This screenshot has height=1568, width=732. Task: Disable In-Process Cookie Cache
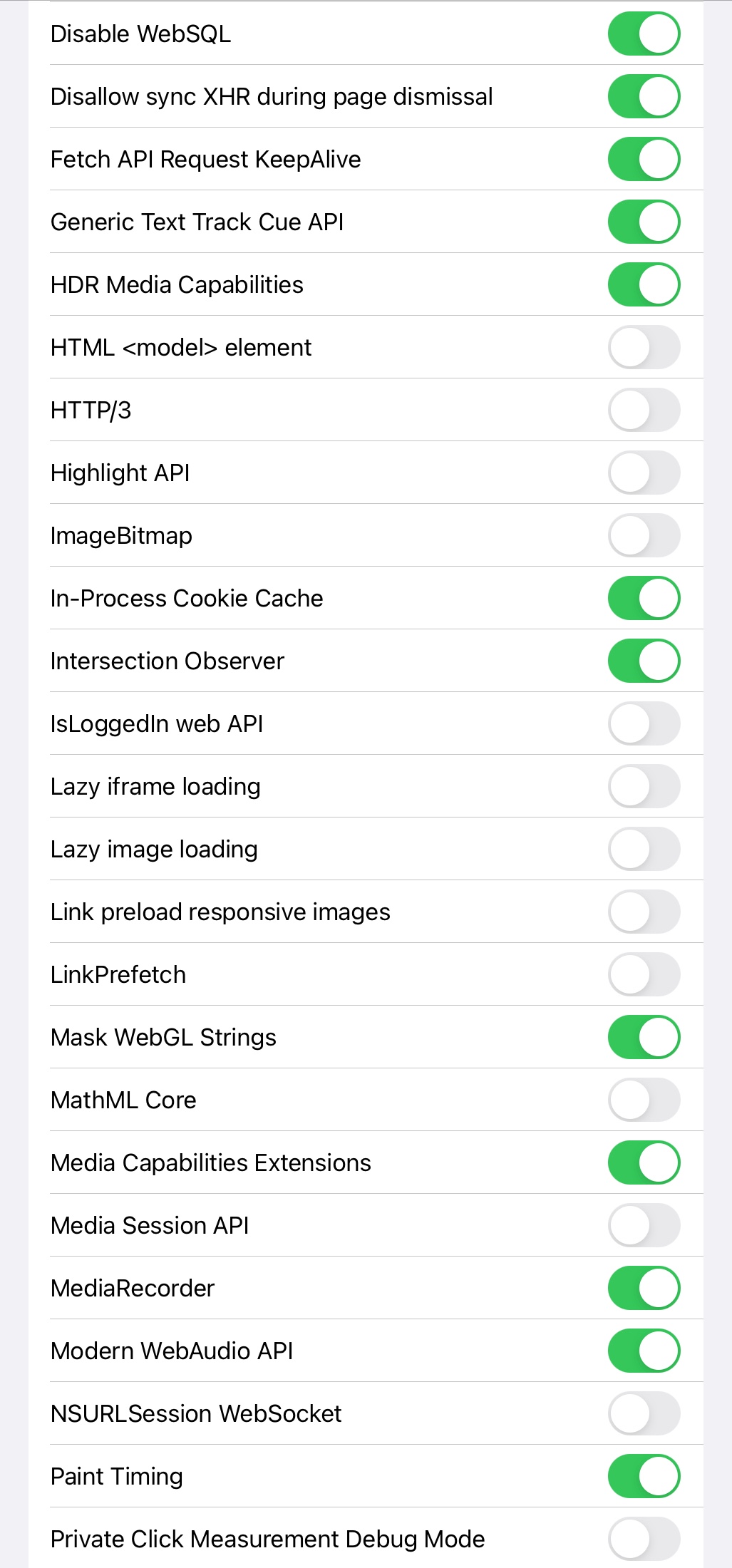[644, 598]
